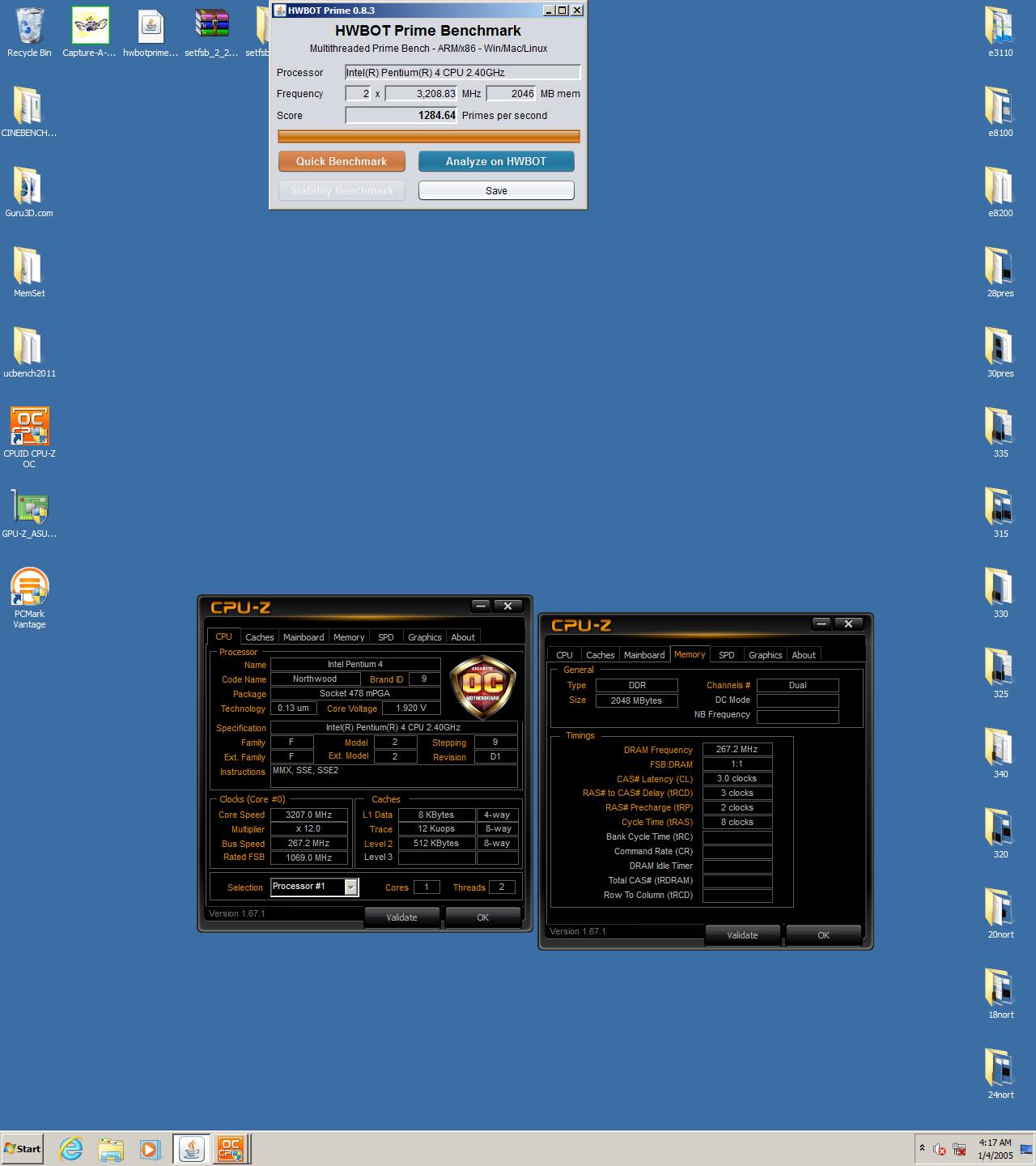Click the DRAM Frequency 267.2 MHz value
Image resolution: width=1036 pixels, height=1166 pixels.
[737, 749]
